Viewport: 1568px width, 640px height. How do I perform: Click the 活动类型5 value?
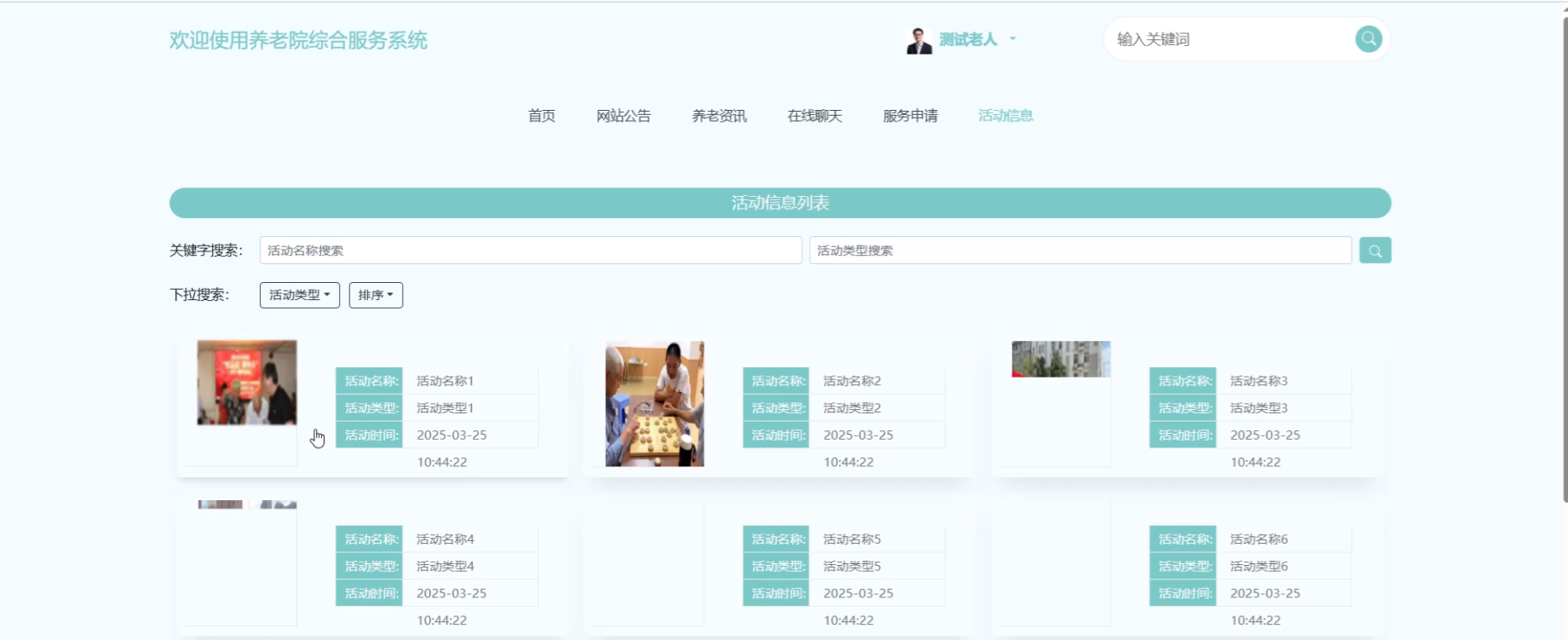[x=852, y=567]
